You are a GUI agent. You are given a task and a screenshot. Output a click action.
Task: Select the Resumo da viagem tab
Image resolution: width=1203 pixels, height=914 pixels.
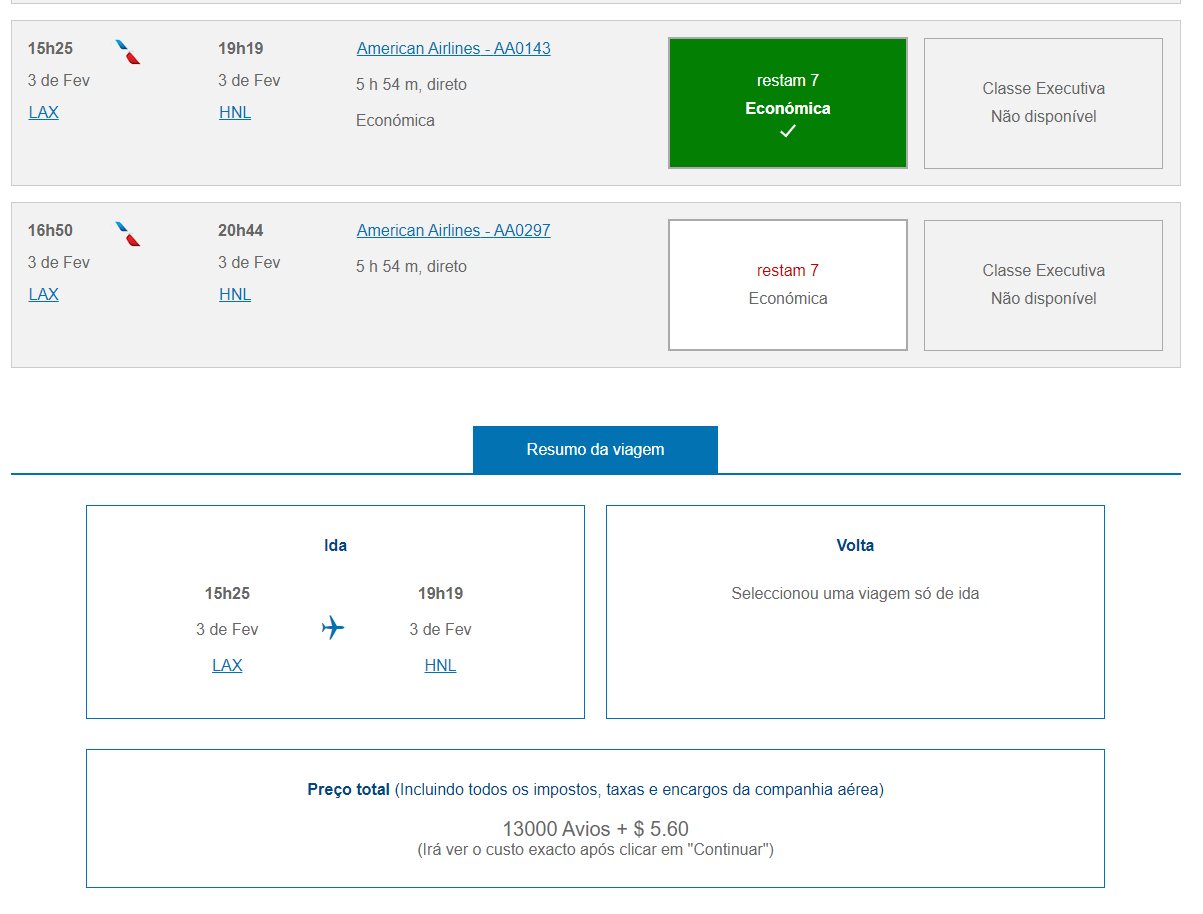click(x=595, y=449)
